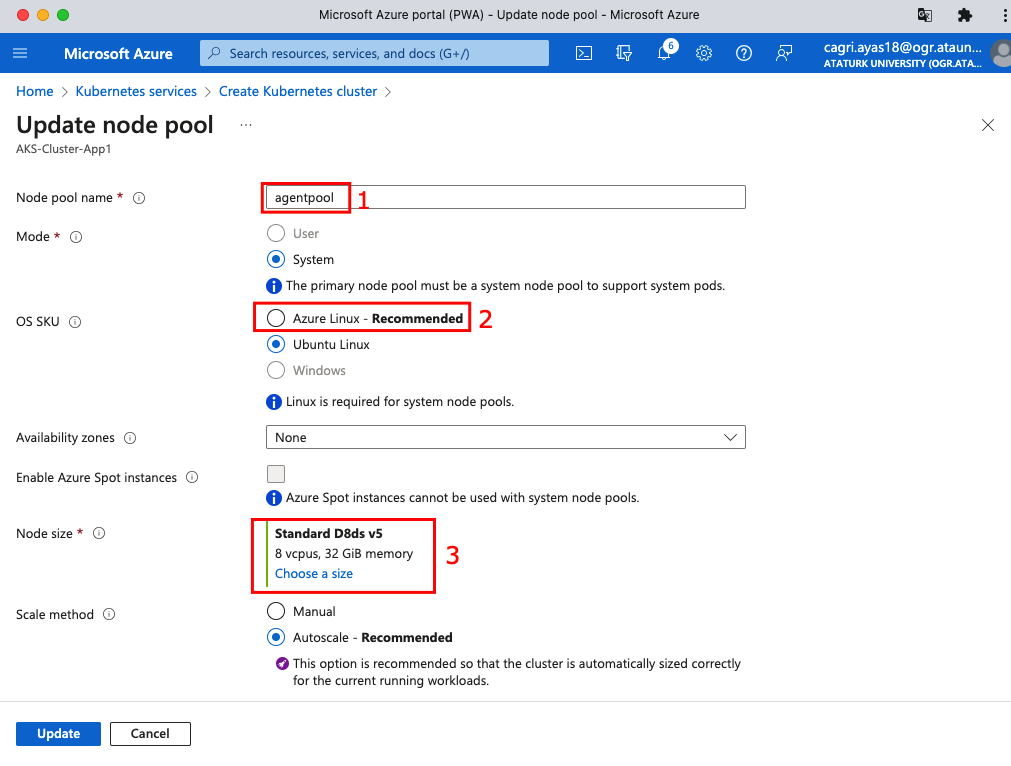Go to Kubernetes services breadcrumb

[x=137, y=91]
